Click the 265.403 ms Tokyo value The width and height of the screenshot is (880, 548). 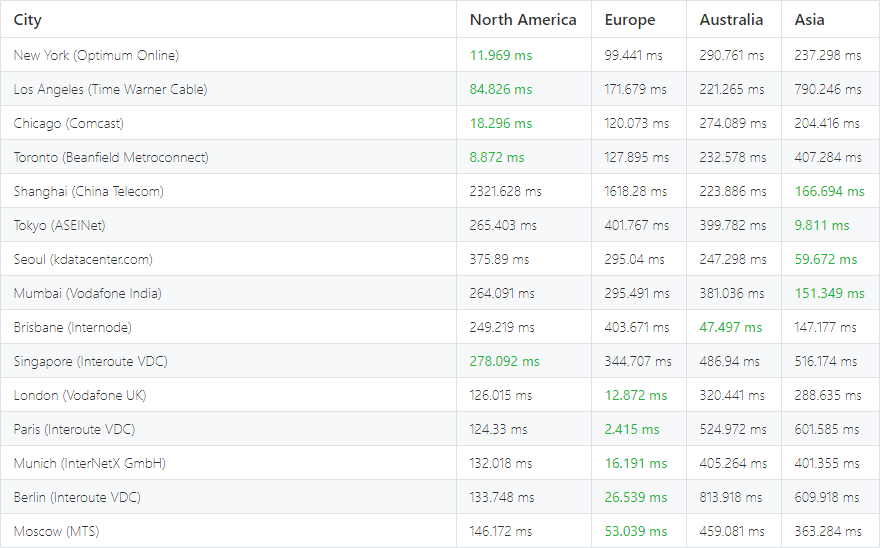click(503, 225)
